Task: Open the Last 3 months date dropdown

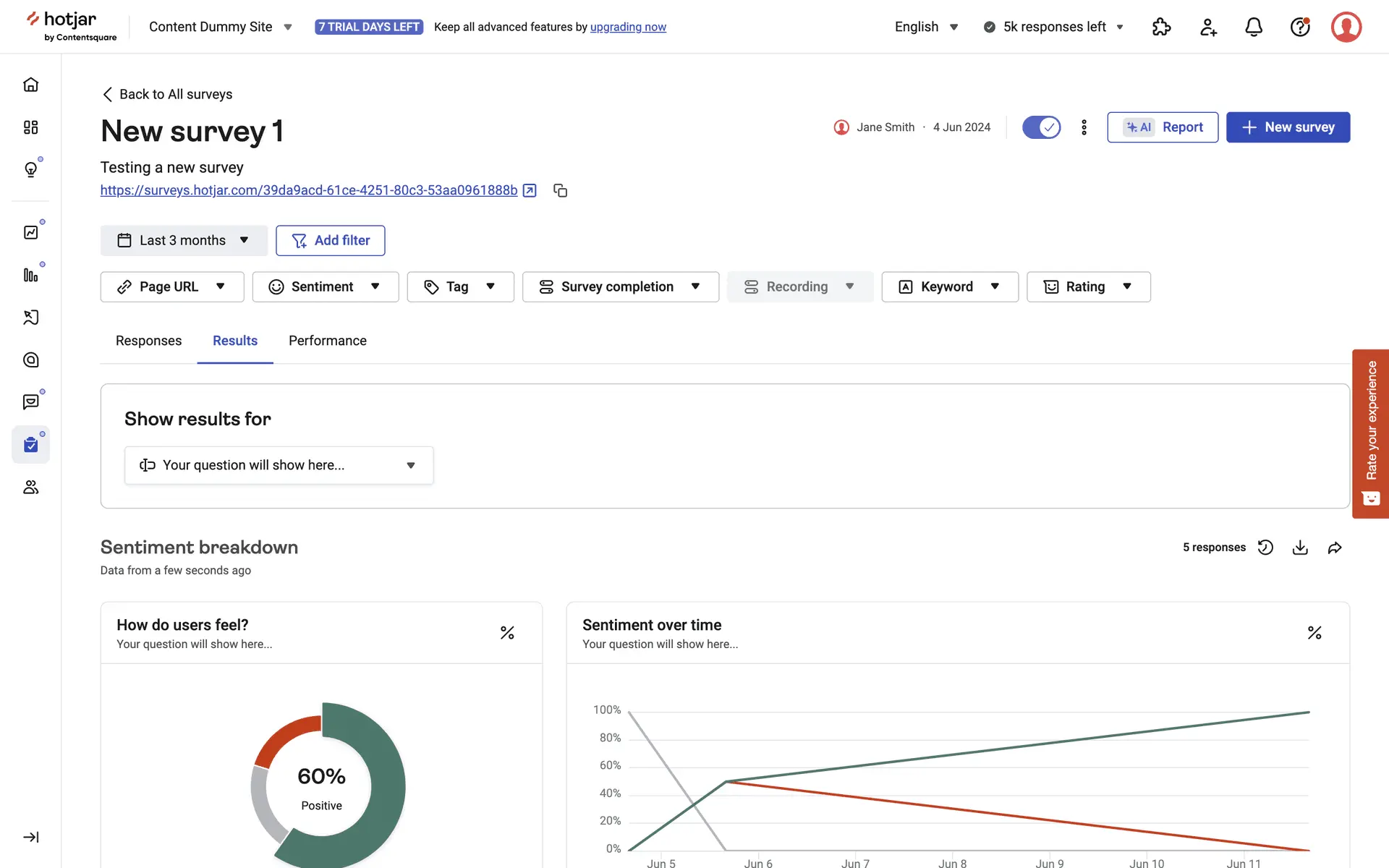Action: (x=184, y=240)
